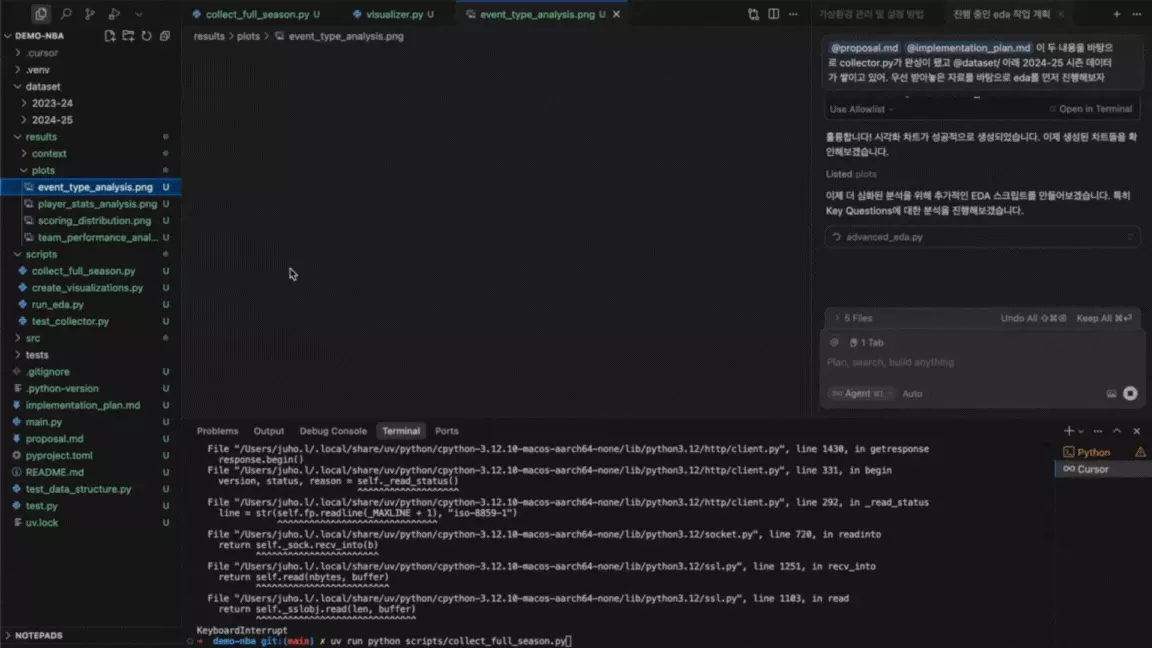Viewport: 1152px width, 648px height.
Task: Expand the src folder
Action: 18,338
